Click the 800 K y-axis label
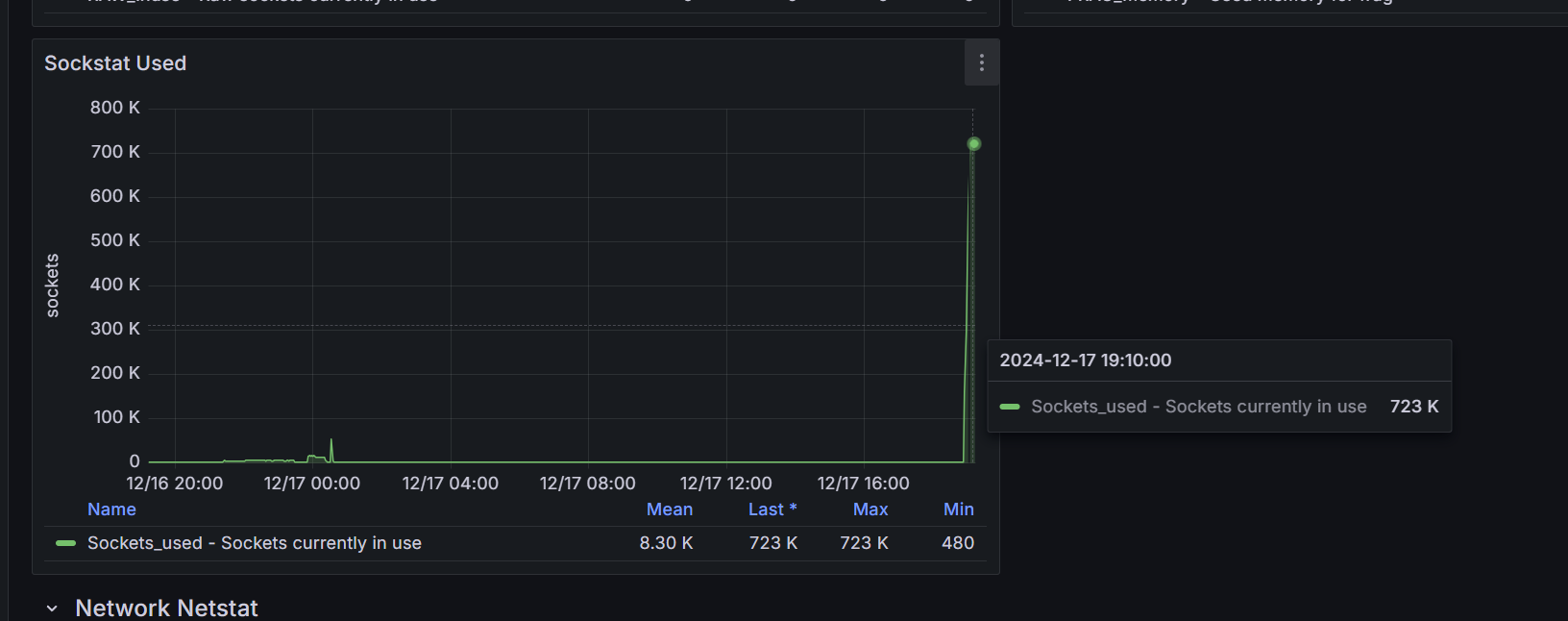 [115, 108]
